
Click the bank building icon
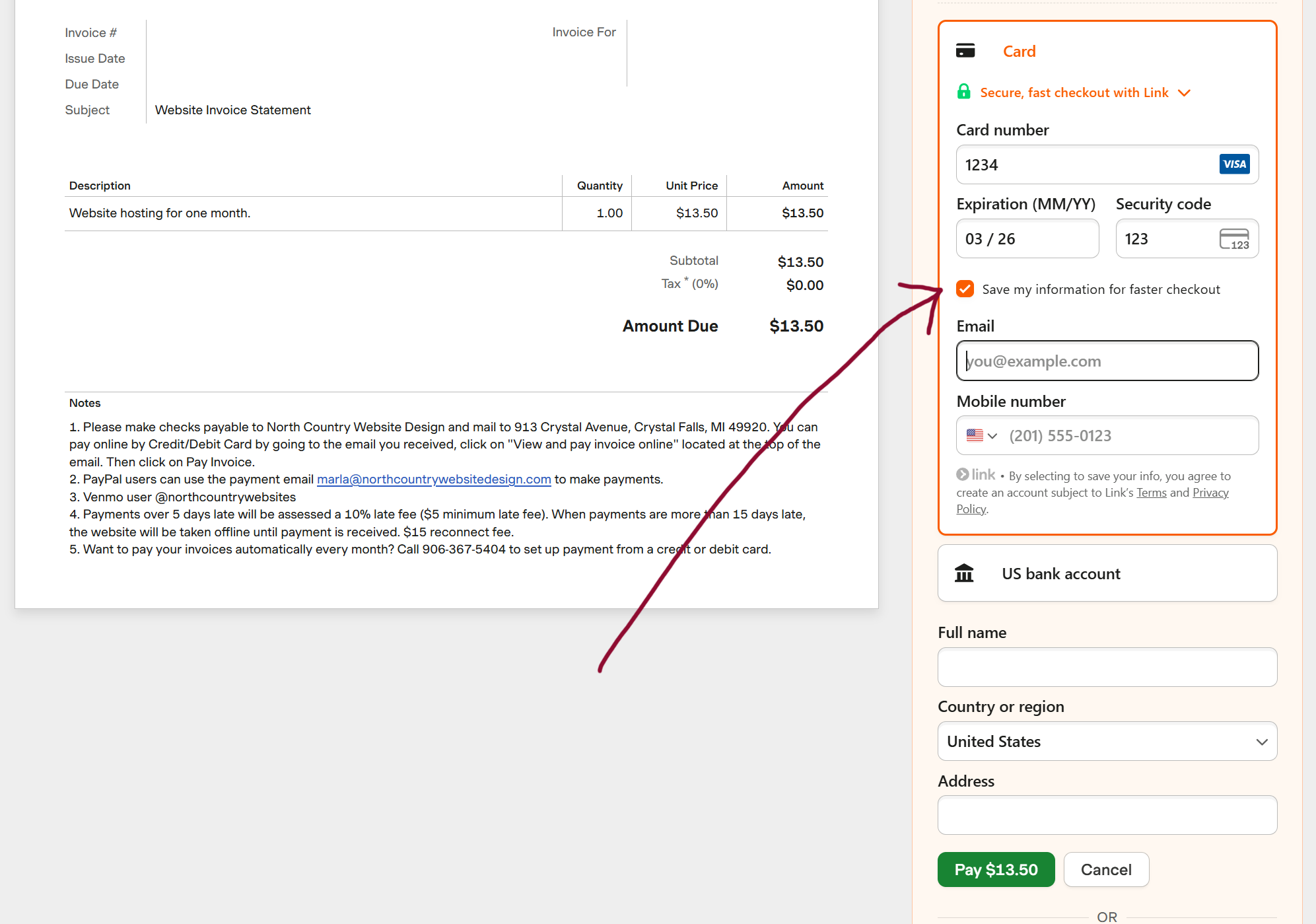tap(964, 573)
